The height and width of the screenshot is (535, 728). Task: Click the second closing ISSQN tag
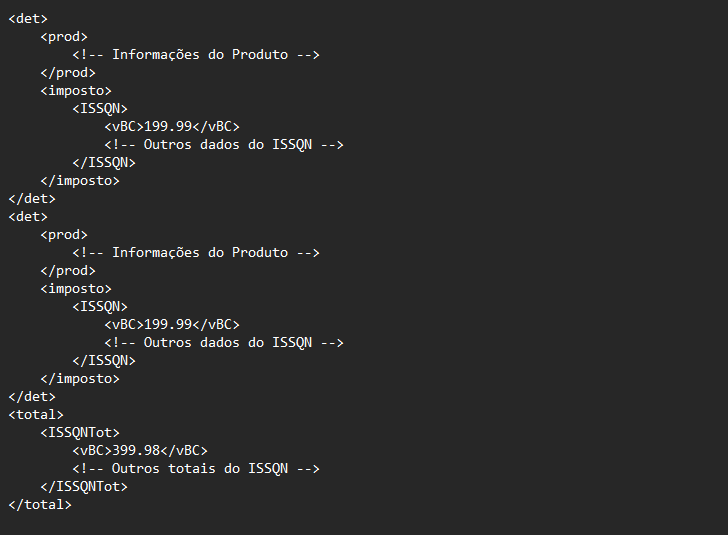[x=104, y=360]
